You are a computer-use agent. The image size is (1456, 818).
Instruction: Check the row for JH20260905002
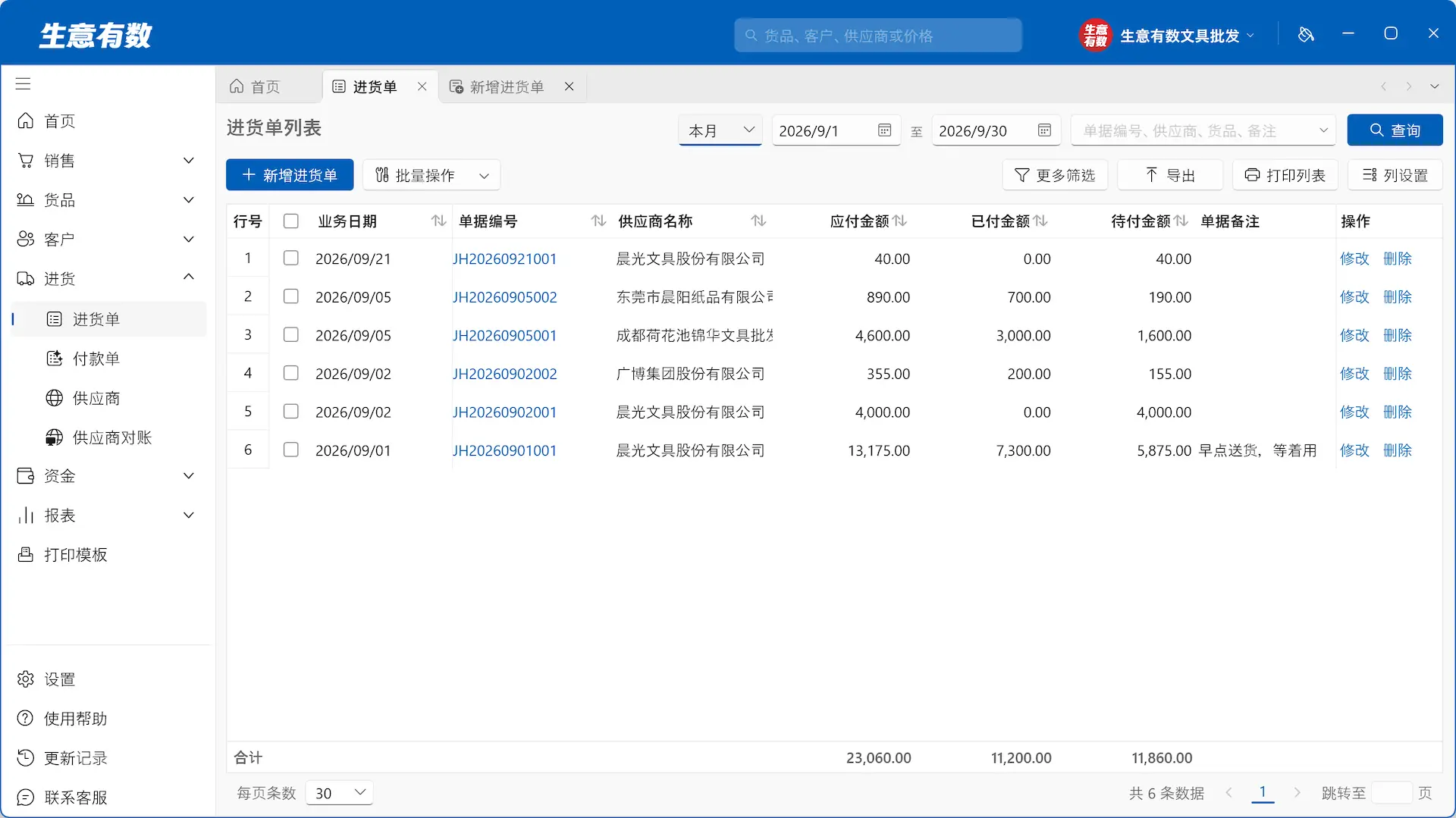[290, 296]
